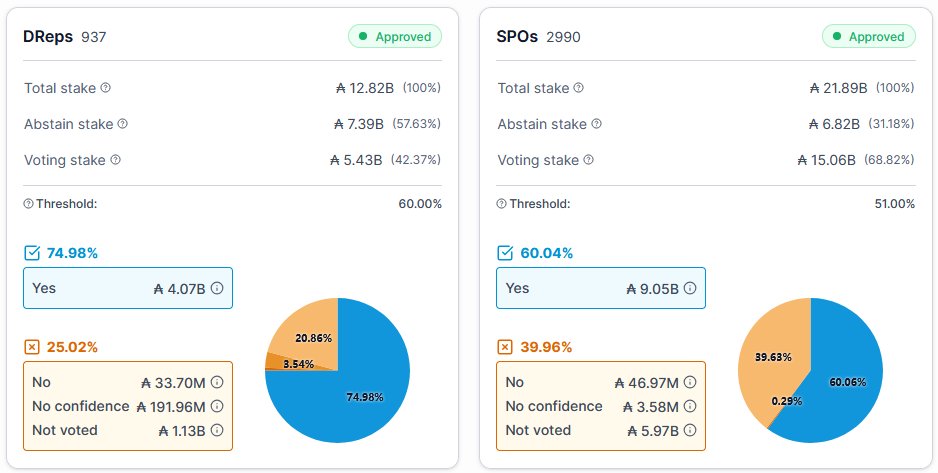Click SPOs 39.96% no cross icon

(x=505, y=347)
